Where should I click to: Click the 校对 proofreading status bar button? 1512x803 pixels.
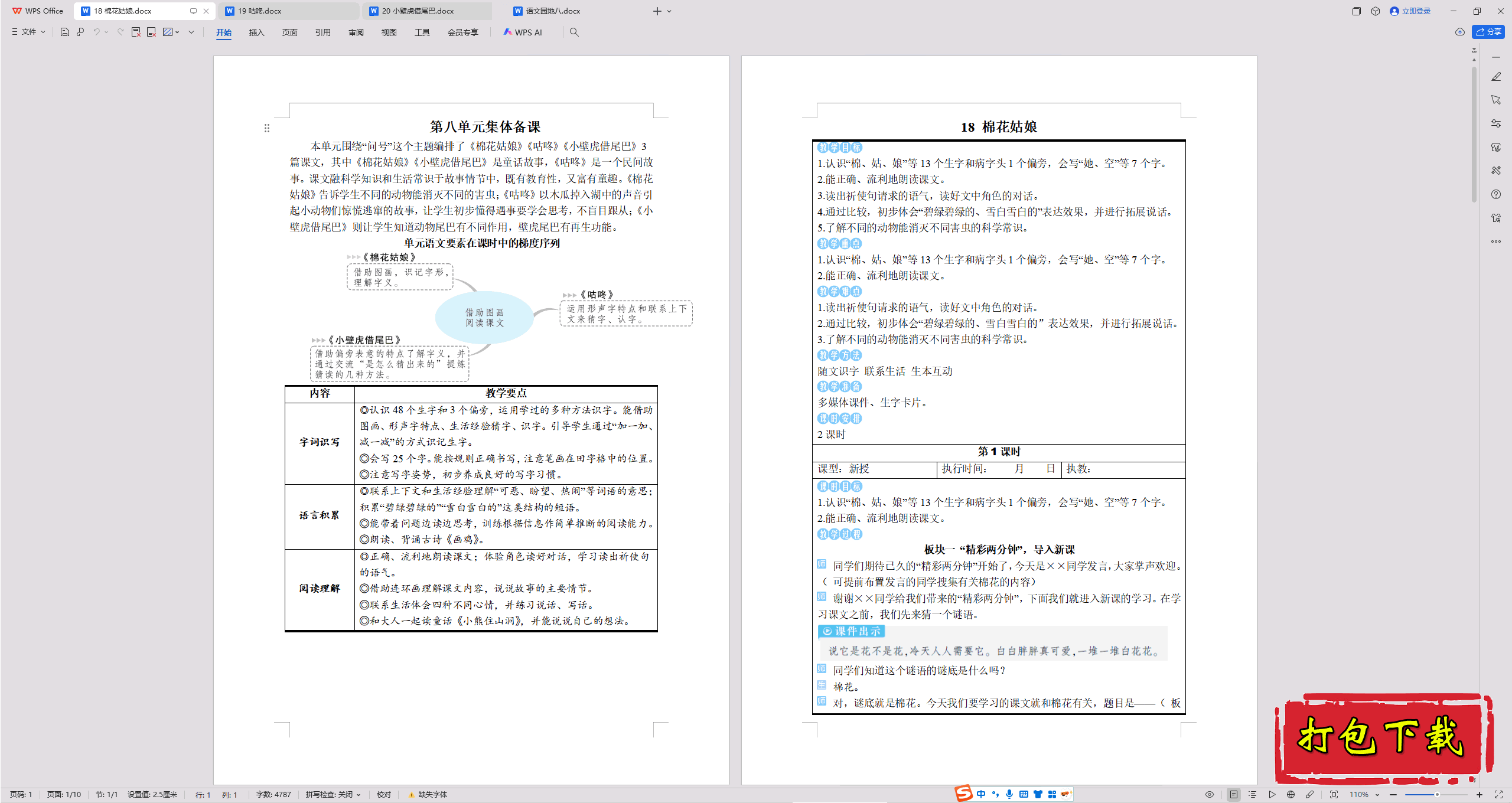tap(384, 795)
